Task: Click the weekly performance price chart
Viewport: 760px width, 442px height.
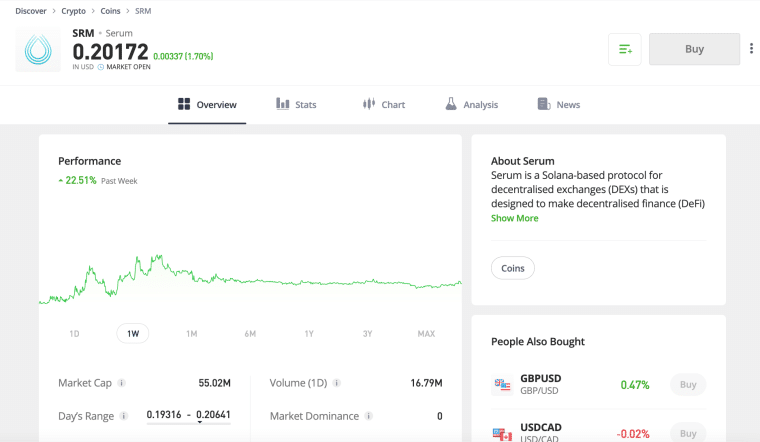Action: pos(250,279)
